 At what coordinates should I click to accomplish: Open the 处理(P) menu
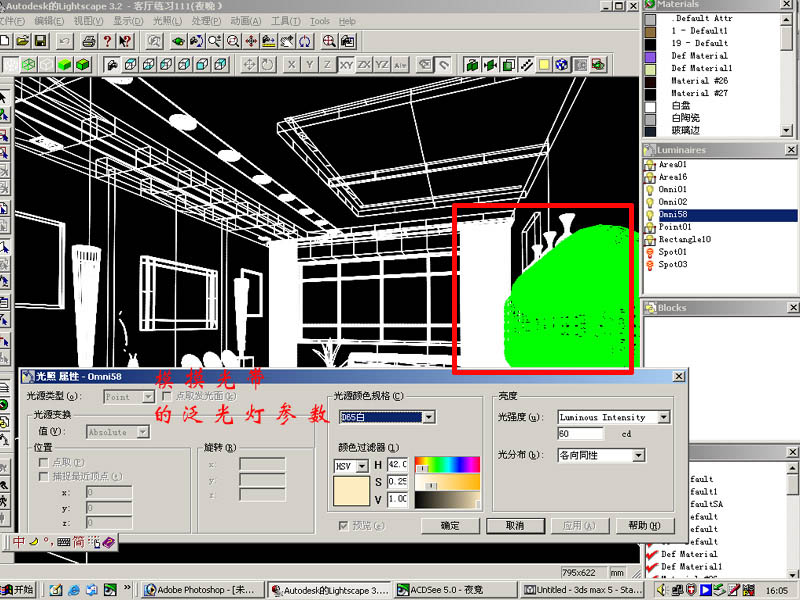tap(206, 21)
